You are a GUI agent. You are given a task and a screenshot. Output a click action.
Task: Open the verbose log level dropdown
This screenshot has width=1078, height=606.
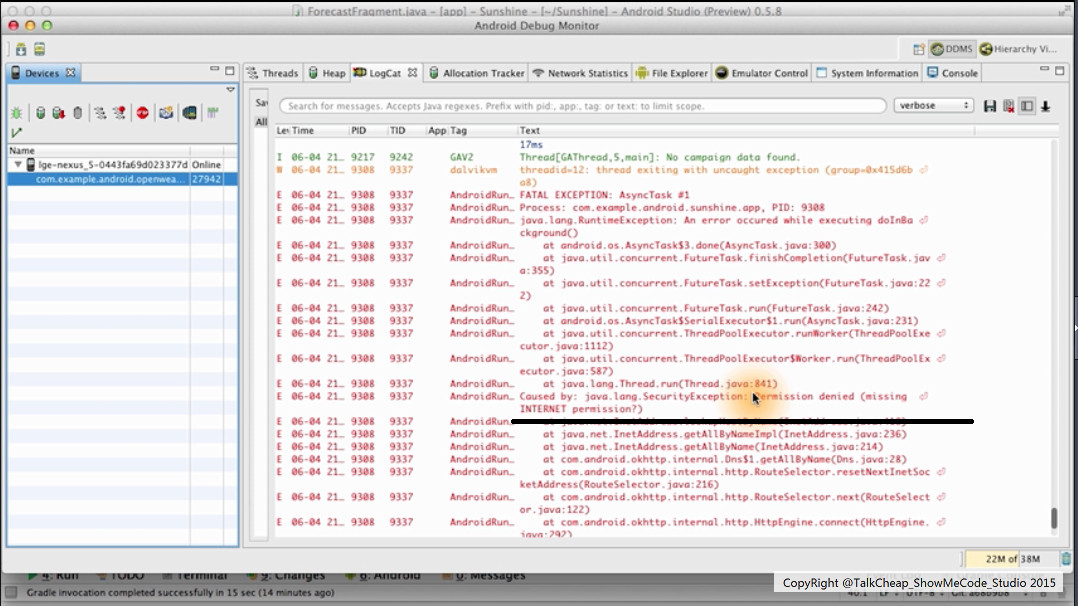tap(934, 105)
